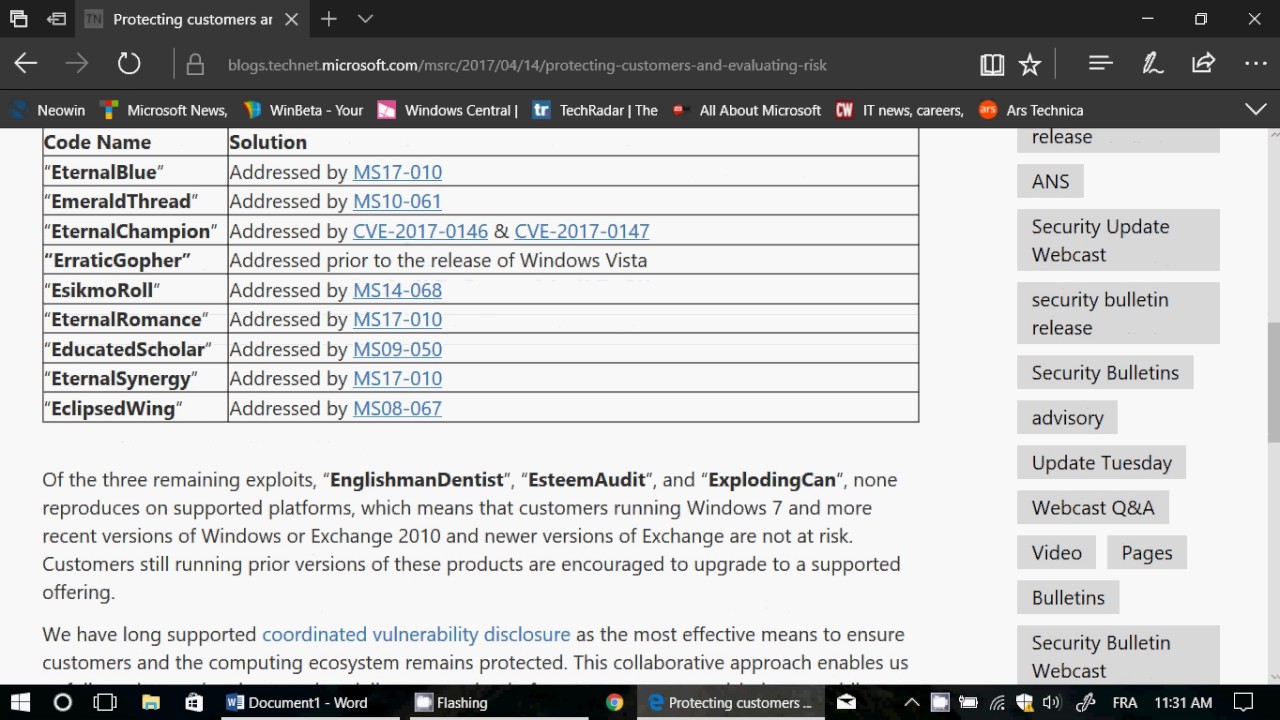Select the Pages tag

(1146, 552)
